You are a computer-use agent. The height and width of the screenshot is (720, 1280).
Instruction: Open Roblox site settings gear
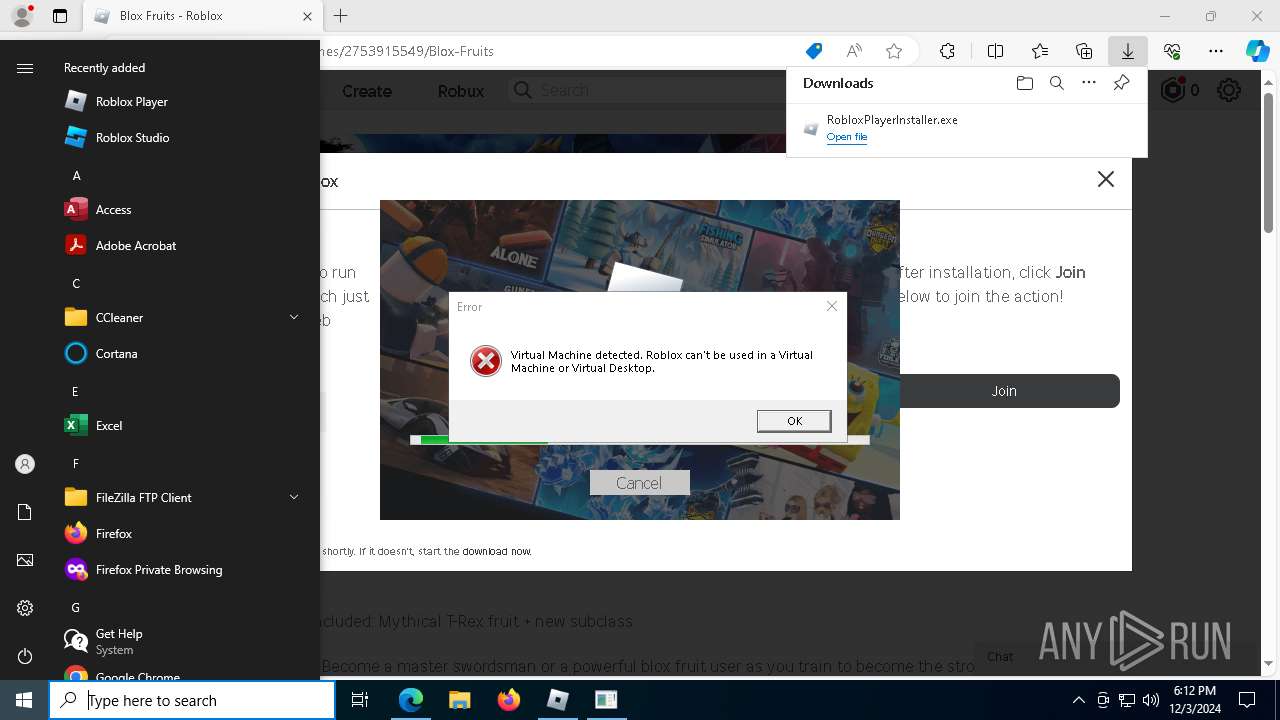tap(1229, 90)
